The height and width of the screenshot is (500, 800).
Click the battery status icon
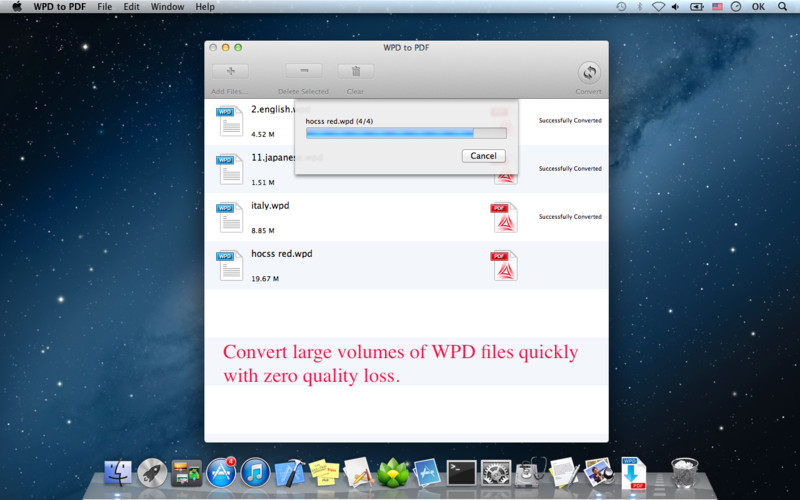696,7
